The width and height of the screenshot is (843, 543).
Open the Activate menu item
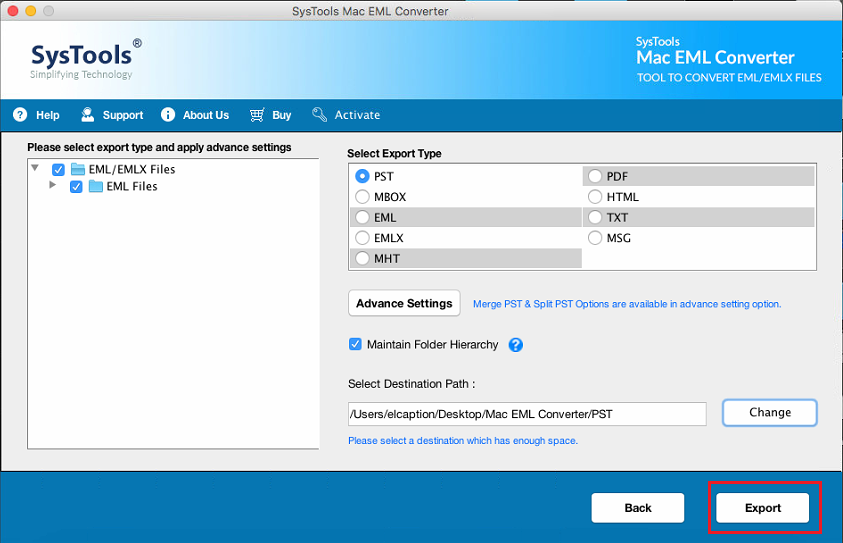tap(346, 115)
